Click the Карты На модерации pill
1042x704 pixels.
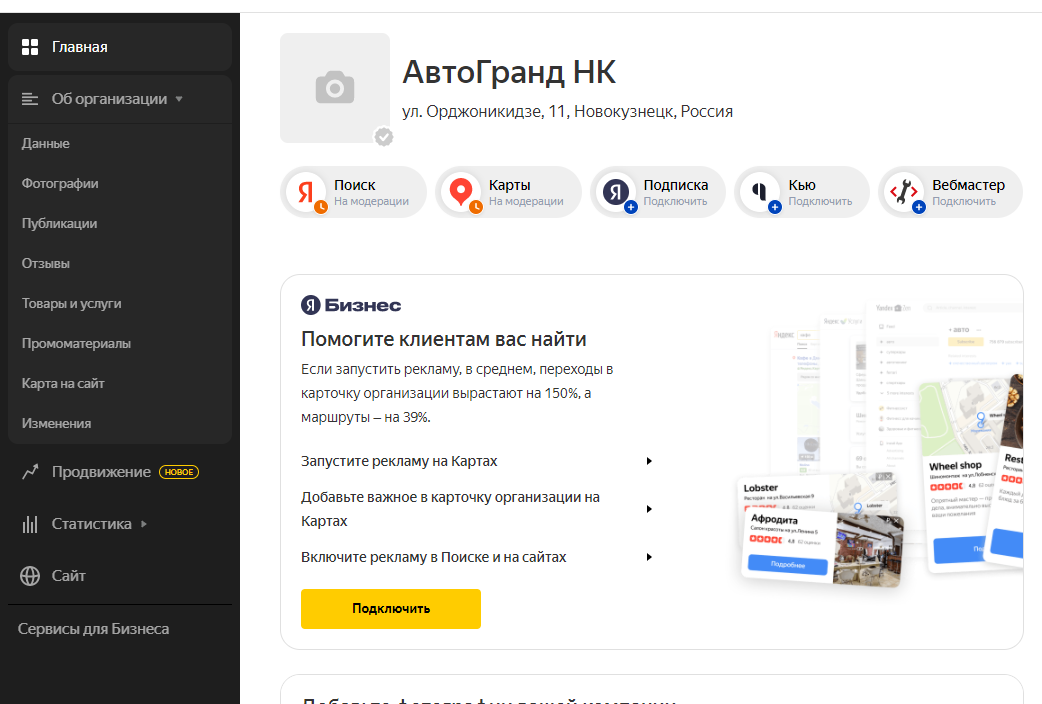pos(508,192)
